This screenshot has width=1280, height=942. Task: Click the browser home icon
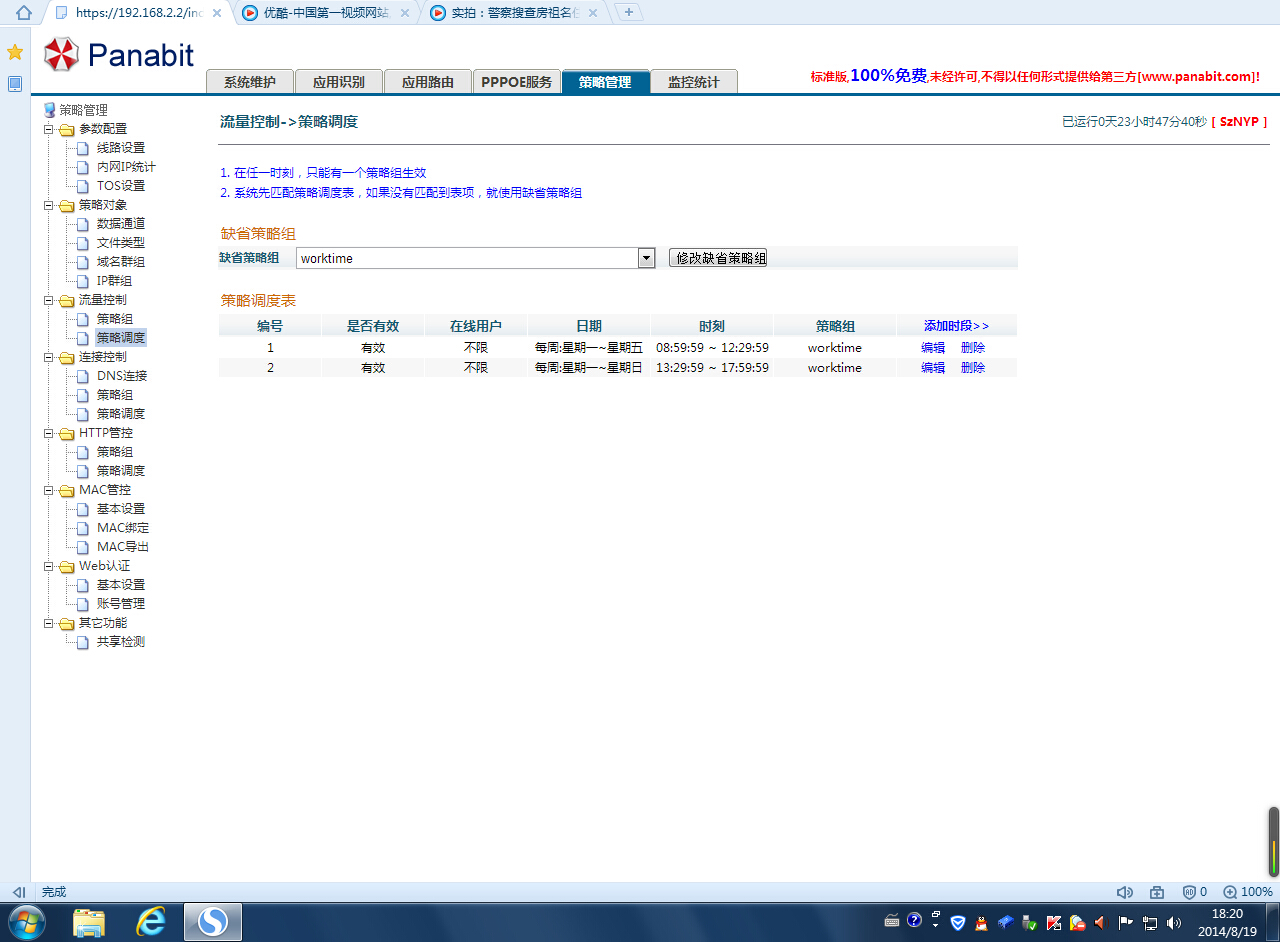(x=23, y=13)
